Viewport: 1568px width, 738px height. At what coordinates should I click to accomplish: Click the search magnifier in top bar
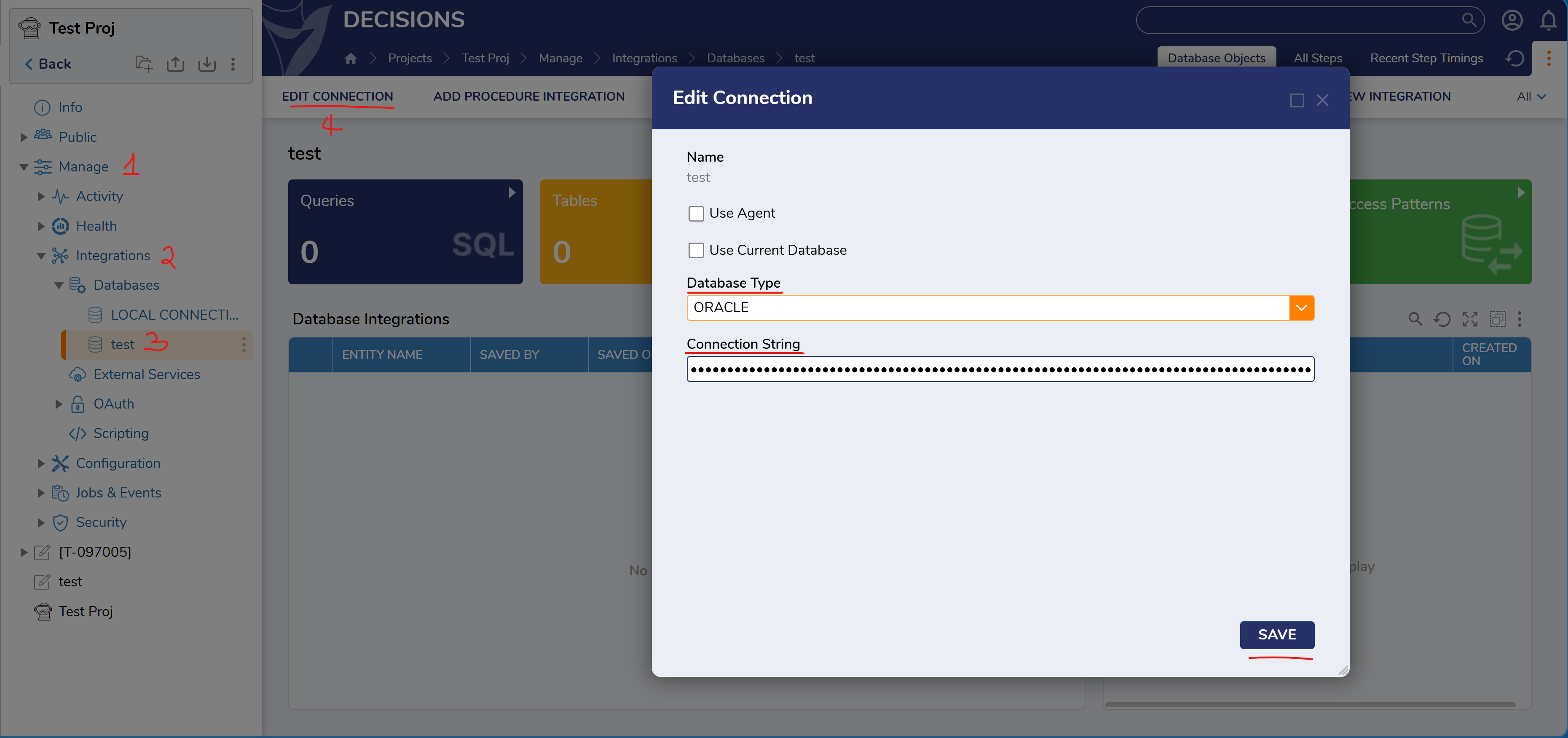pyautogui.click(x=1468, y=20)
